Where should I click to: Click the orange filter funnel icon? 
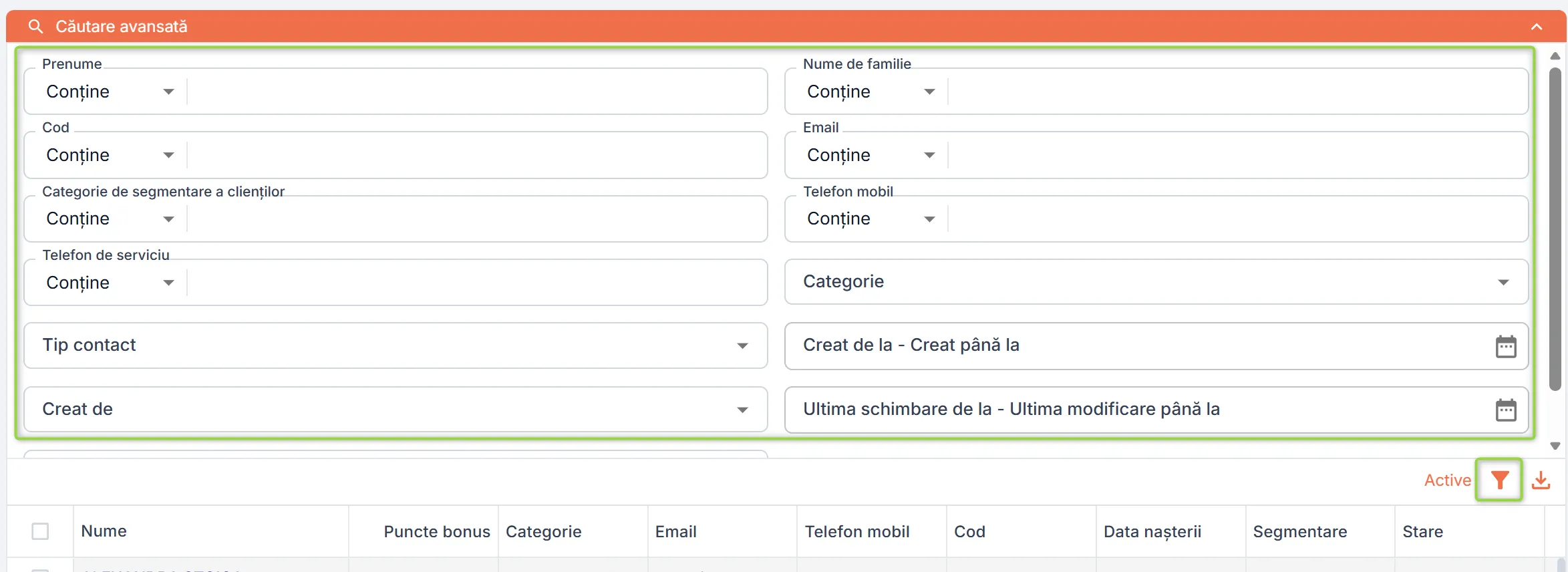[1499, 480]
